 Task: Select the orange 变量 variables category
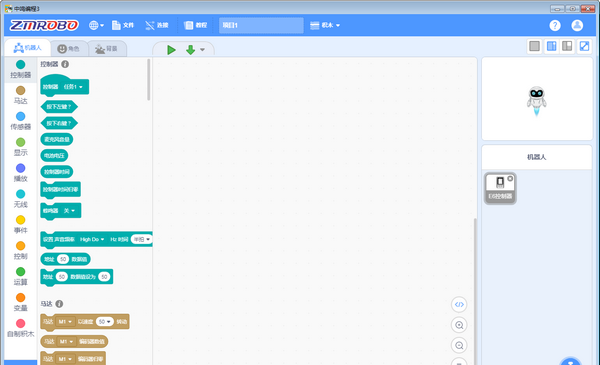[21, 302]
